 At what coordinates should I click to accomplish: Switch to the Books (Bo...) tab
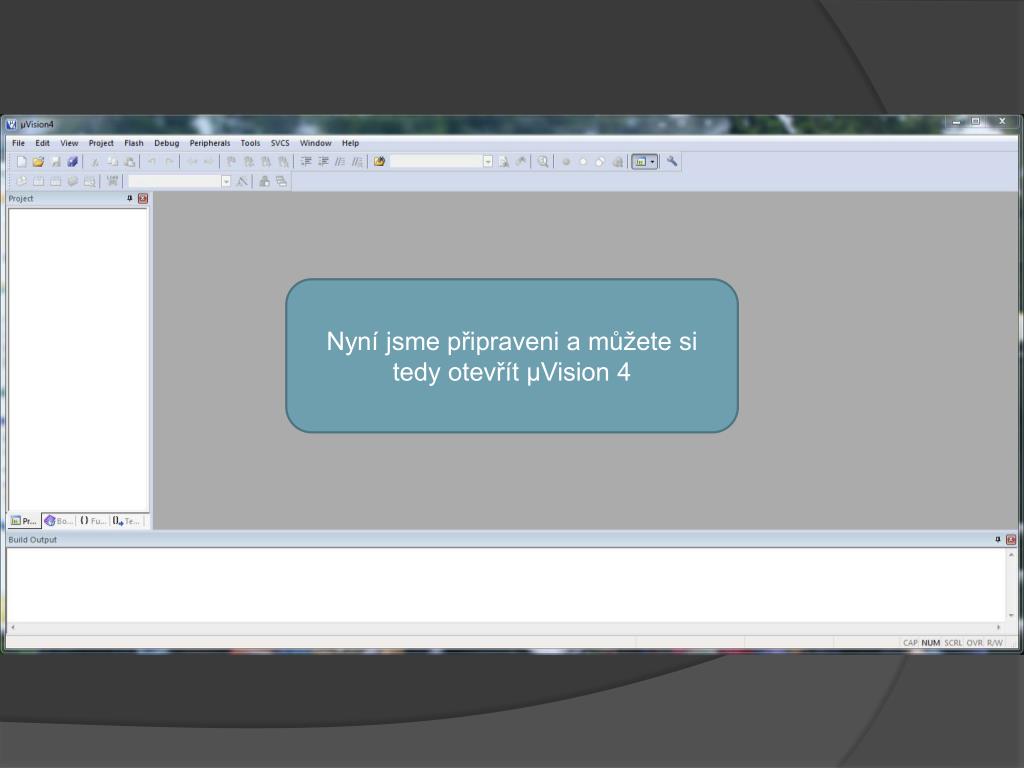59,520
